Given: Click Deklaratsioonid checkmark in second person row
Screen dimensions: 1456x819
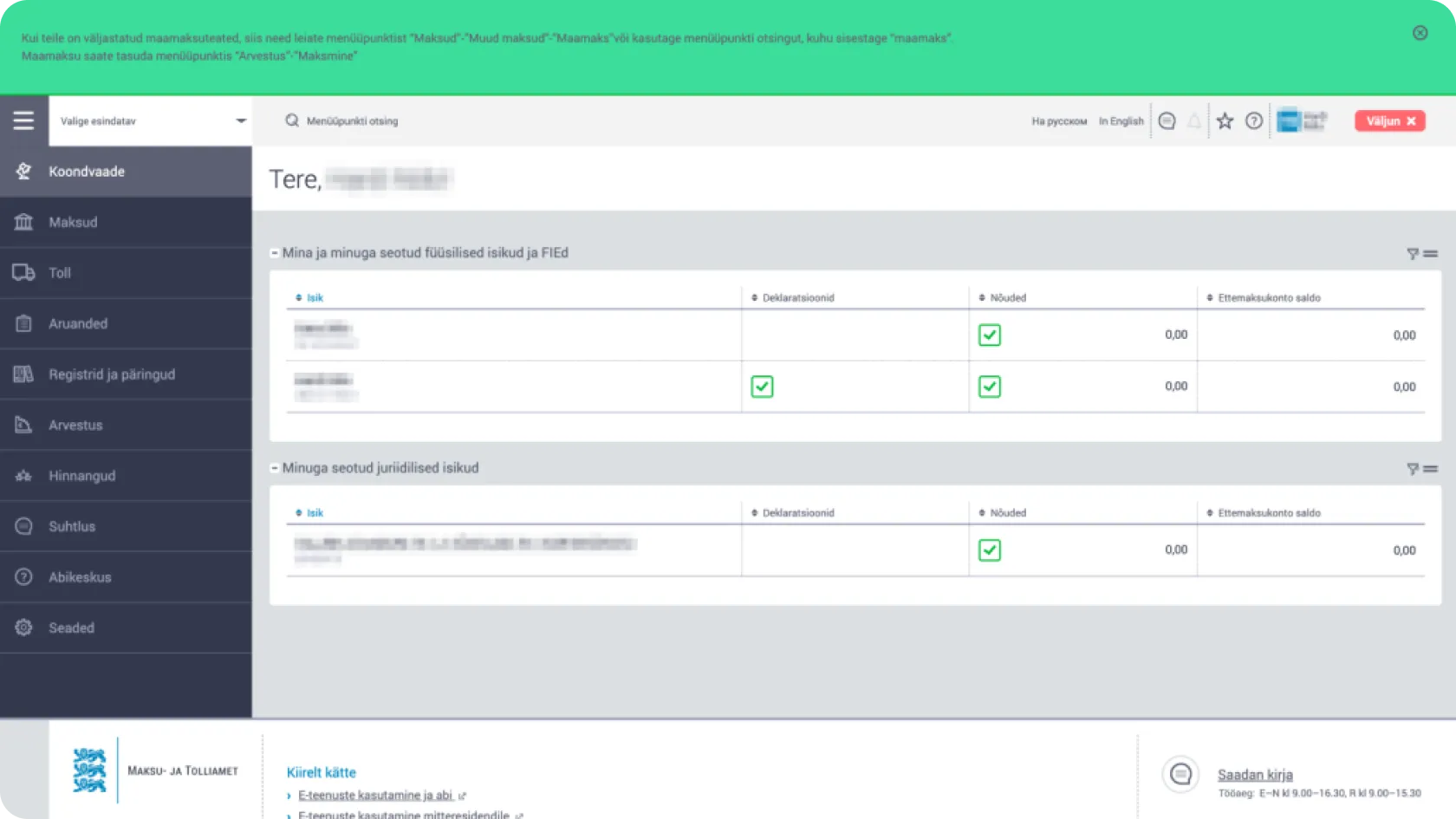Looking at the screenshot, I should [762, 387].
